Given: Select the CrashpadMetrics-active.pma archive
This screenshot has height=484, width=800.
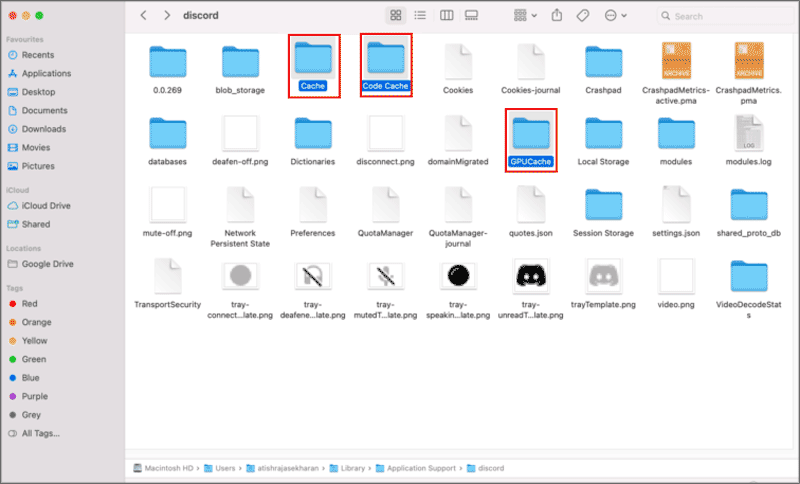Looking at the screenshot, I should click(676, 61).
